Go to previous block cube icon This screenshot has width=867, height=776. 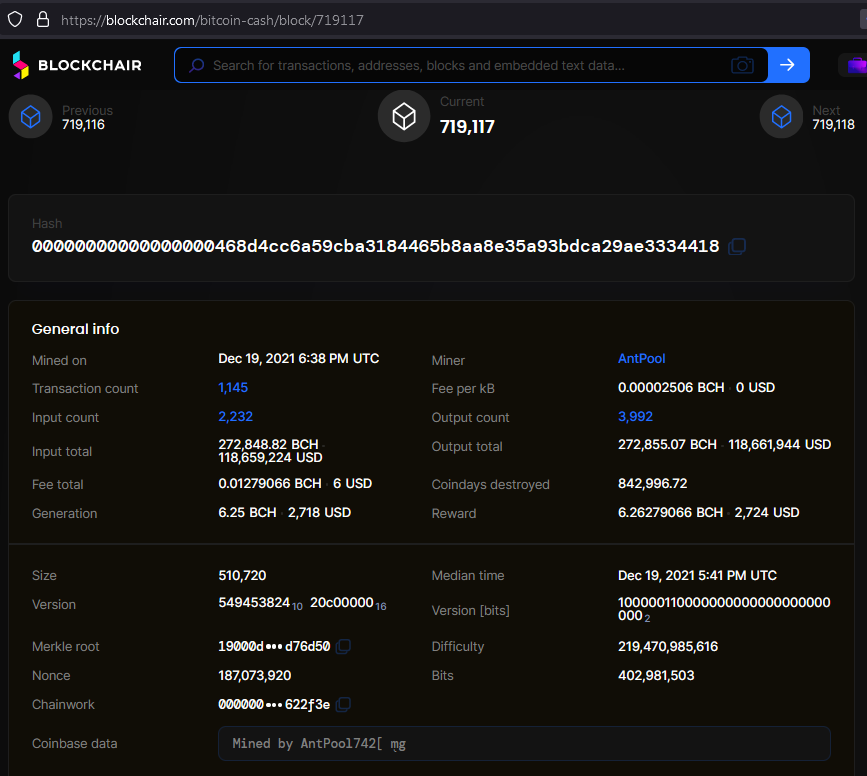[30, 117]
